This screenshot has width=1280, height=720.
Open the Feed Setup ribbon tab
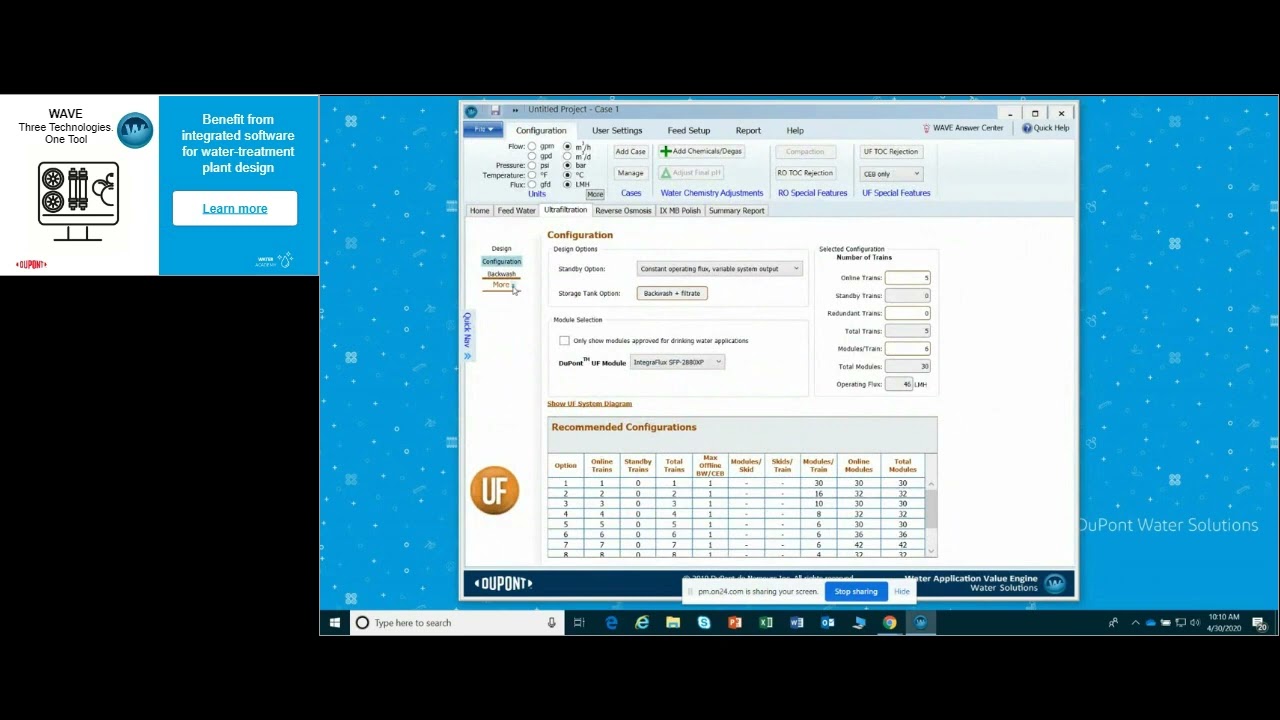coord(689,130)
